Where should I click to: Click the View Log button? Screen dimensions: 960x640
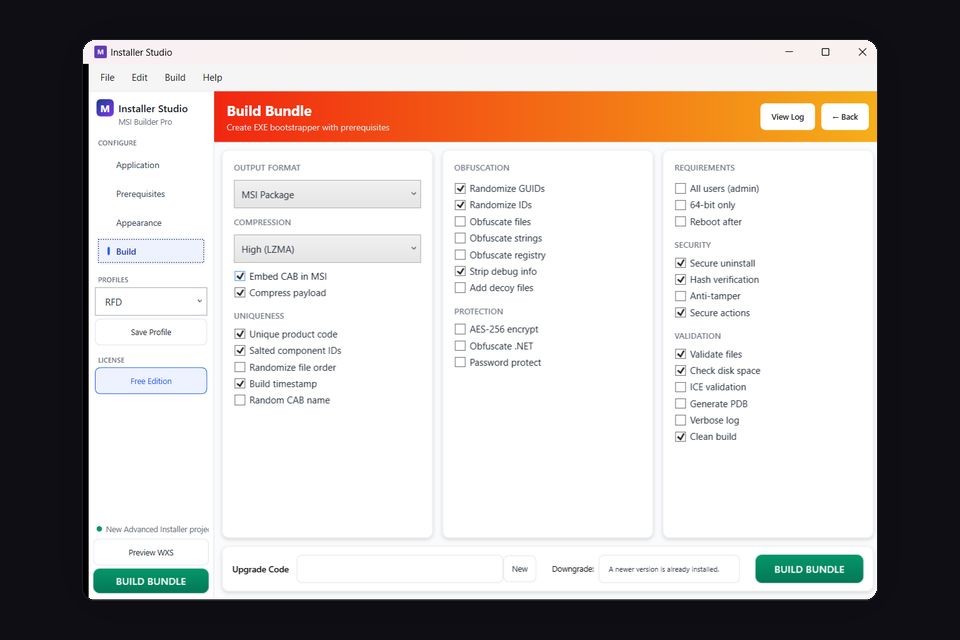[x=787, y=116]
